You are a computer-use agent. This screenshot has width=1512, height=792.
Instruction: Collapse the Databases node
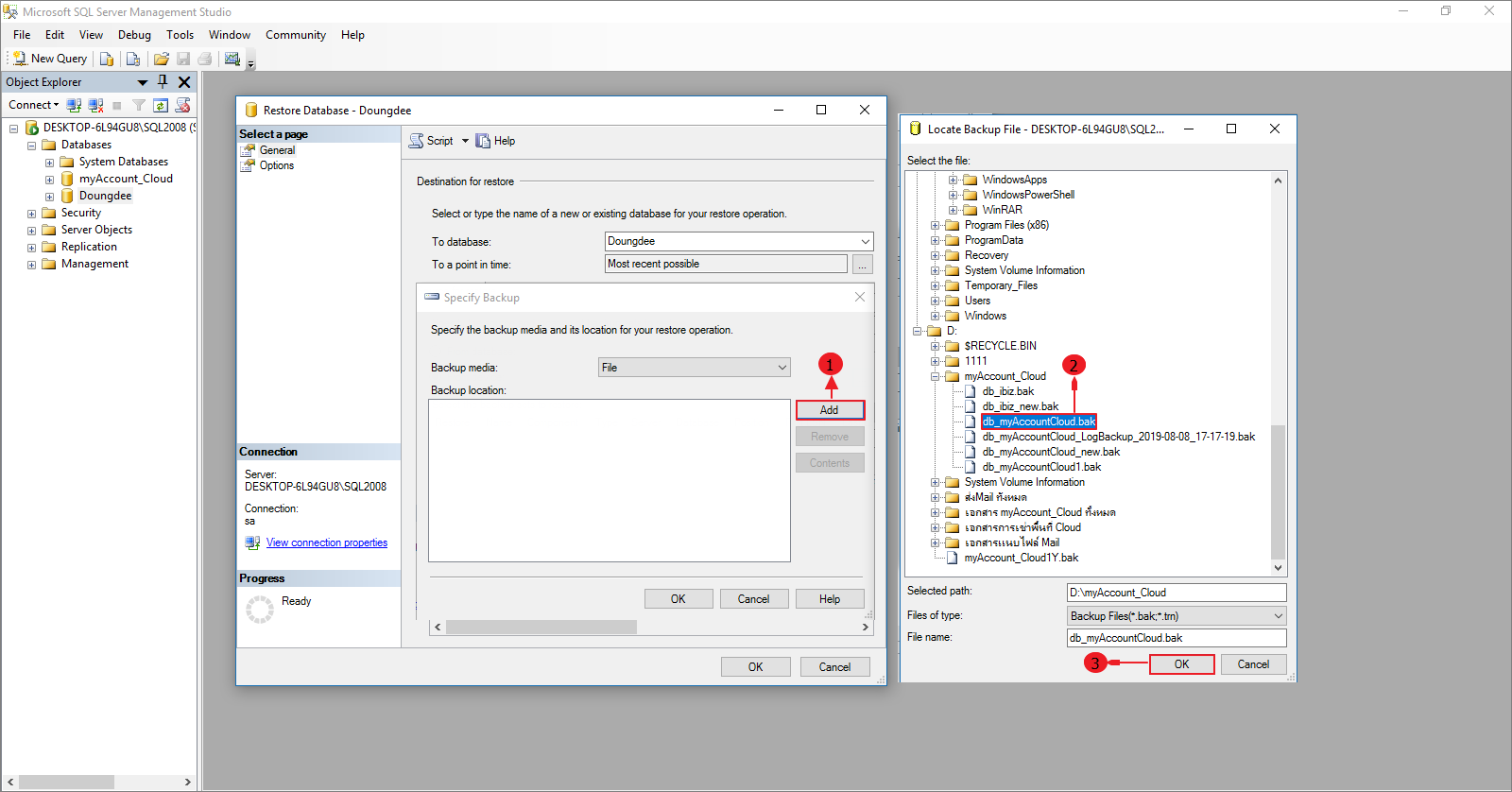(31, 146)
